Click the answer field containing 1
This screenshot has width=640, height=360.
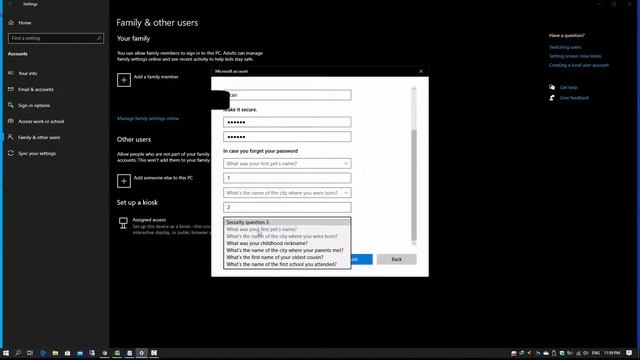click(287, 178)
